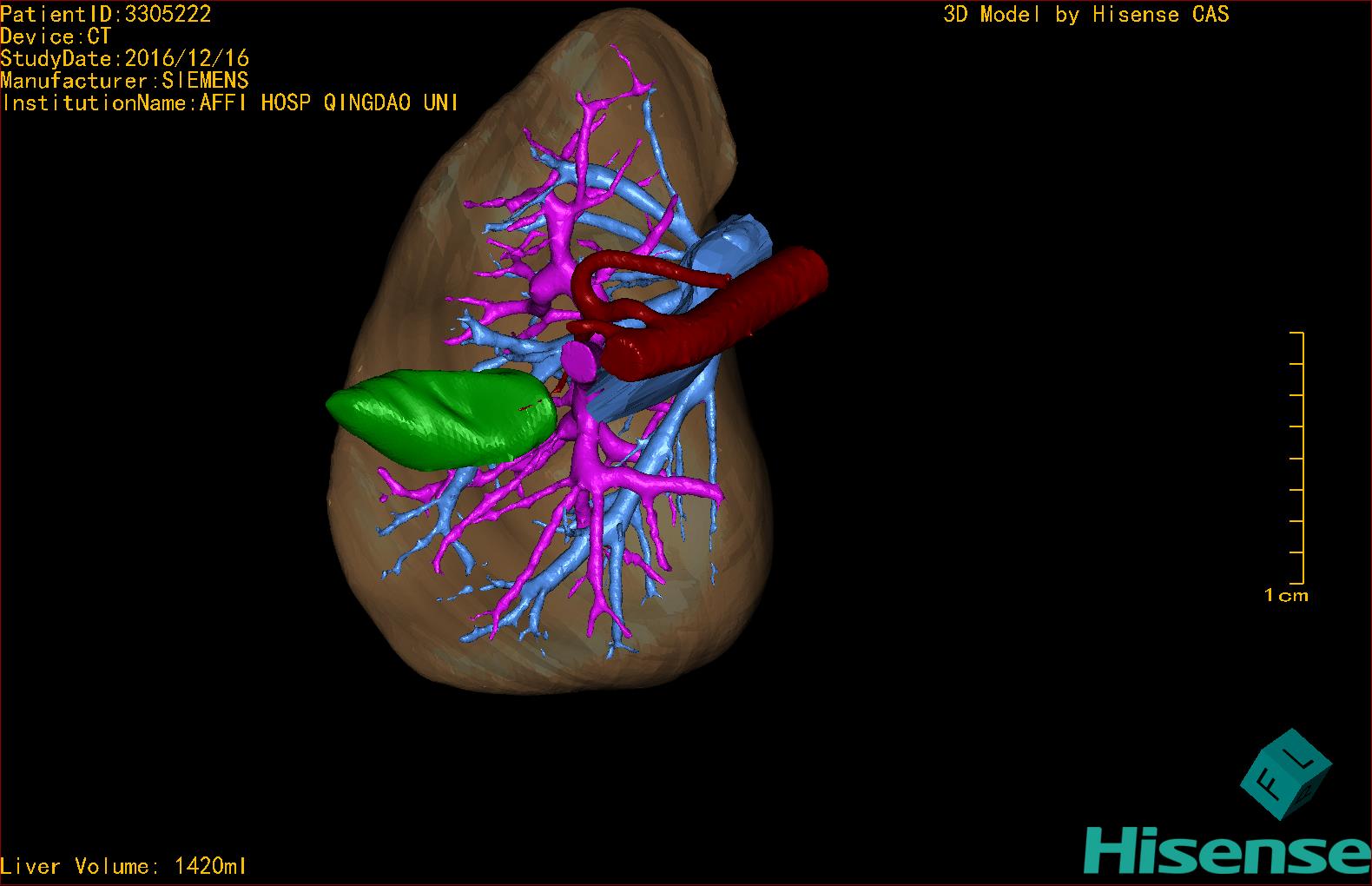Screen dimensions: 1372x886
Task: Click the 3D Model by Hisense CAS title
Action: [1085, 15]
